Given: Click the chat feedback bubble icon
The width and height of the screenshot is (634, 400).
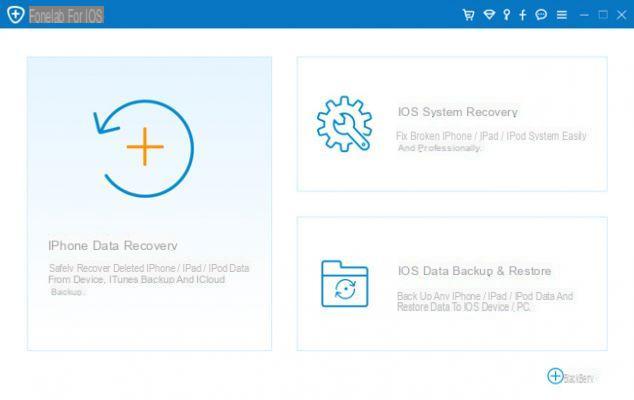Looking at the screenshot, I should 541,15.
